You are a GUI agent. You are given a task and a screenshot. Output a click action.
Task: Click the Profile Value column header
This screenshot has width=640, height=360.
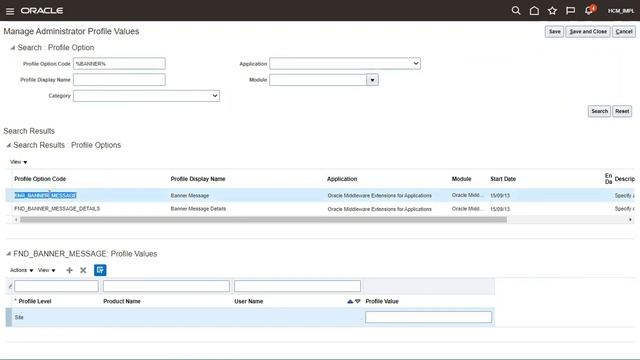tap(382, 301)
